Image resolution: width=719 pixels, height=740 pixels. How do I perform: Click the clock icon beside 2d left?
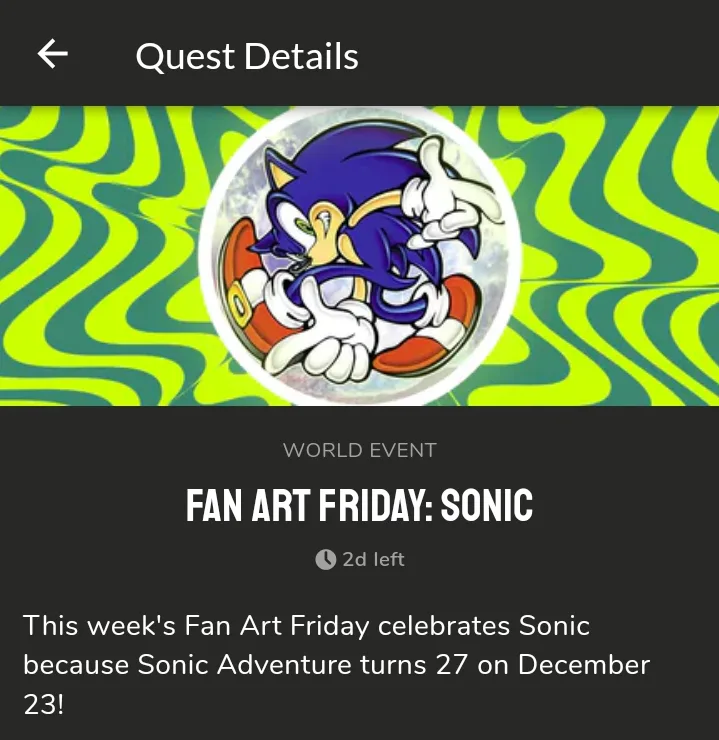pyautogui.click(x=325, y=560)
